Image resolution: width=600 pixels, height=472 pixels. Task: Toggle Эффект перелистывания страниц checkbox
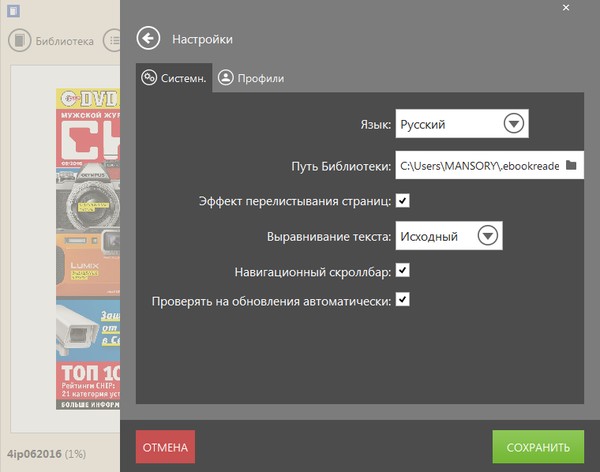pyautogui.click(x=403, y=201)
